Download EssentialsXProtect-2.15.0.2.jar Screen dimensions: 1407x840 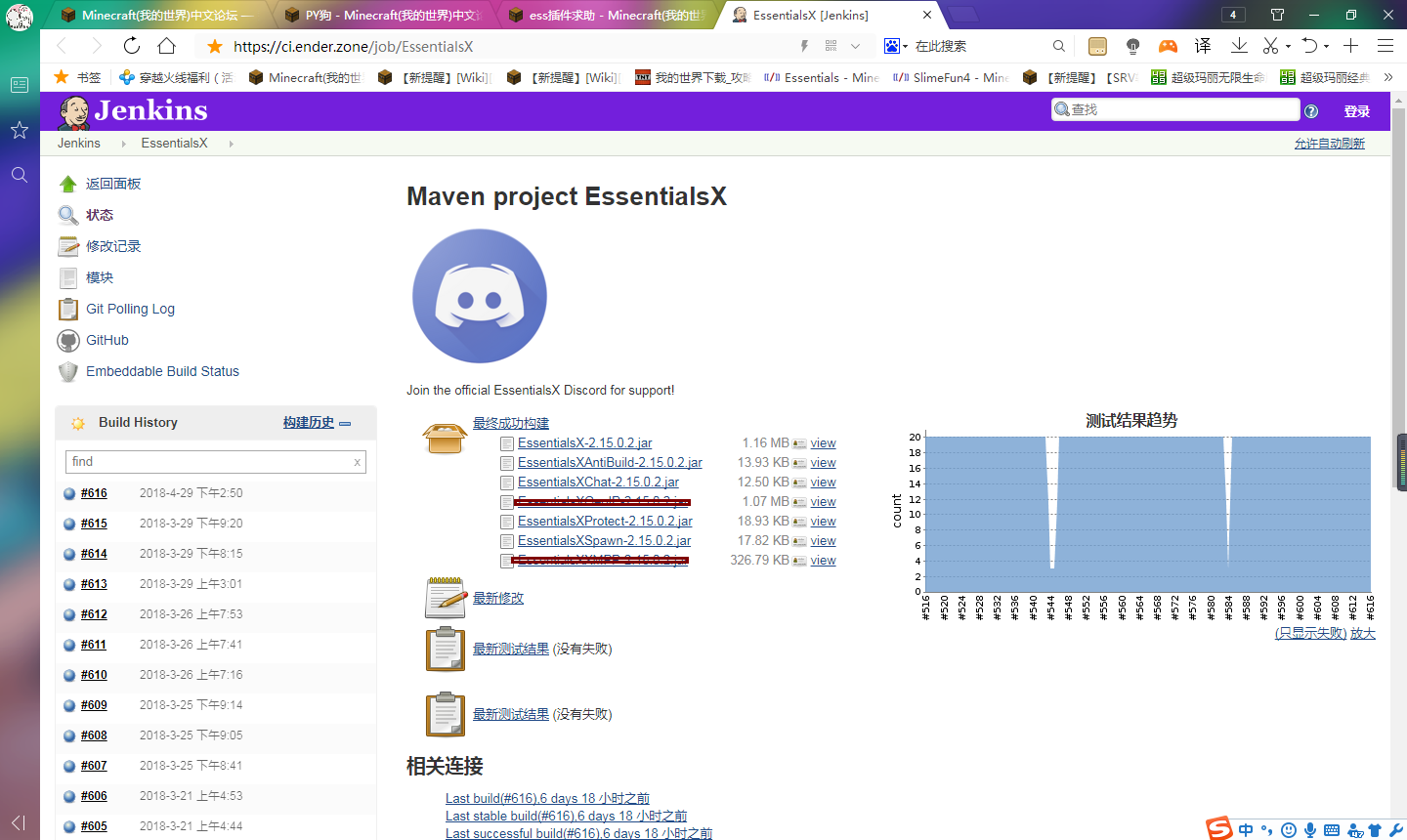[x=605, y=522]
